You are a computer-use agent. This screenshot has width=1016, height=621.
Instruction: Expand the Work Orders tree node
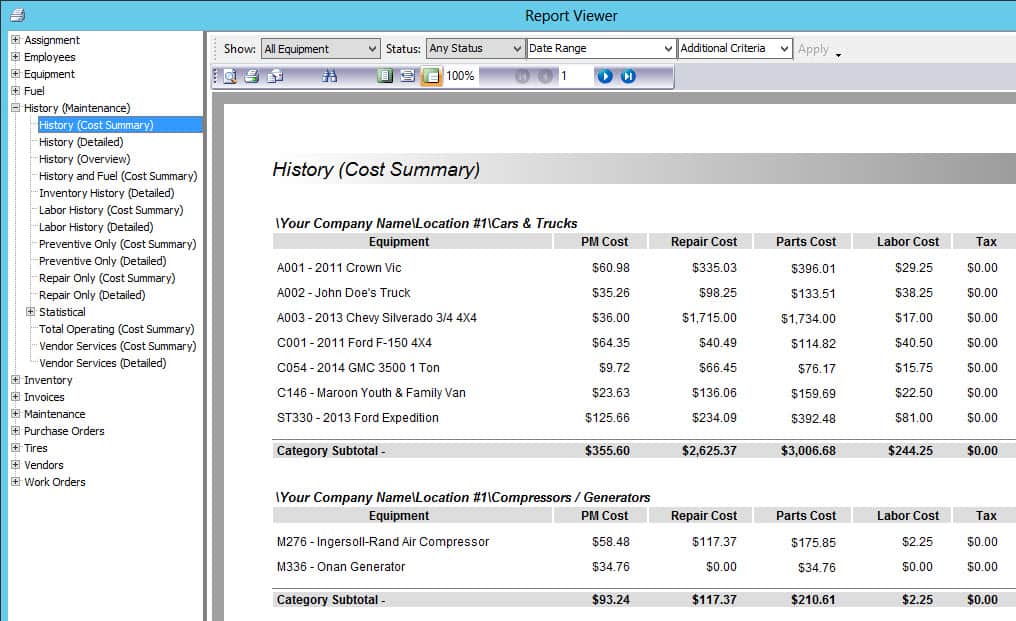(x=16, y=482)
